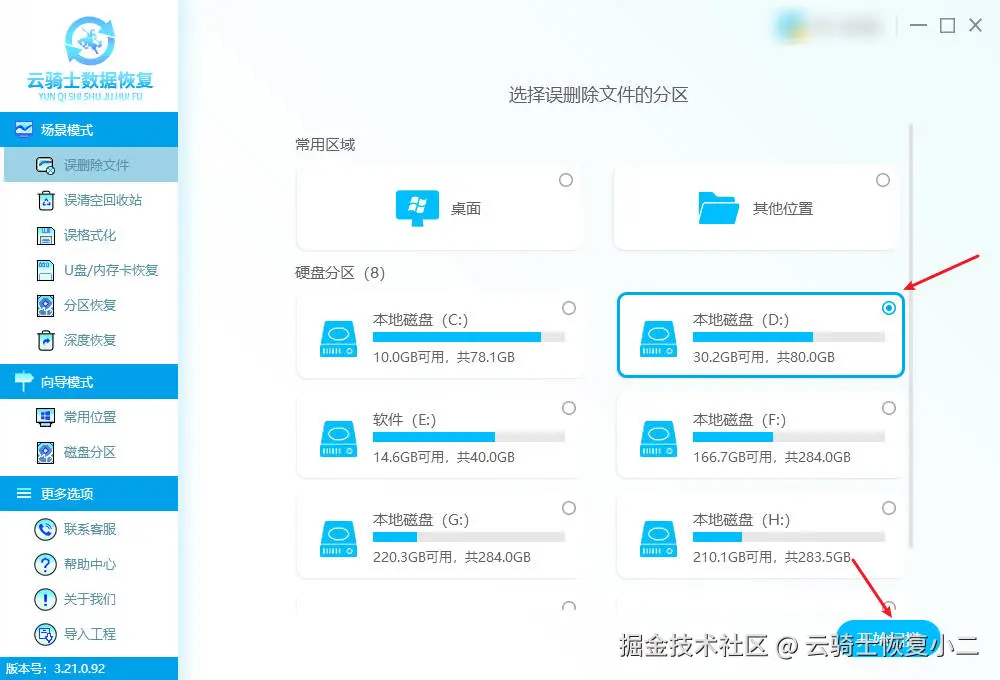Click the 深度恢复 icon
The width and height of the screenshot is (1000, 680).
click(45, 341)
